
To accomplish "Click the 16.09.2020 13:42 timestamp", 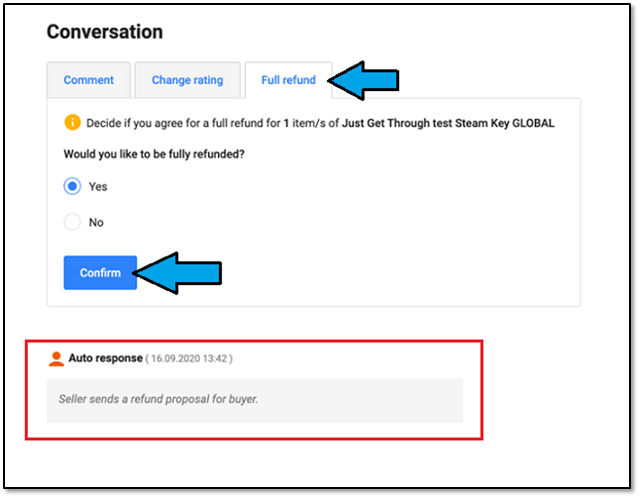I will 190,358.
